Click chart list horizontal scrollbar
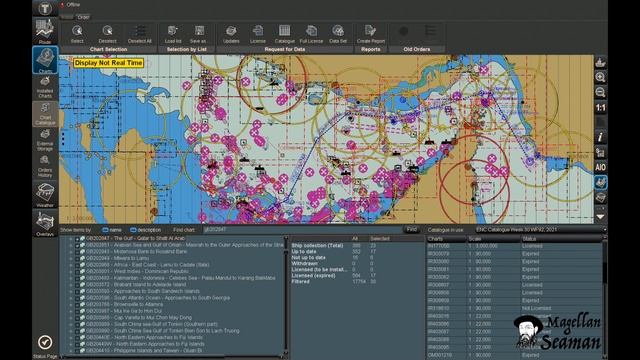The image size is (640, 360). tap(171, 357)
